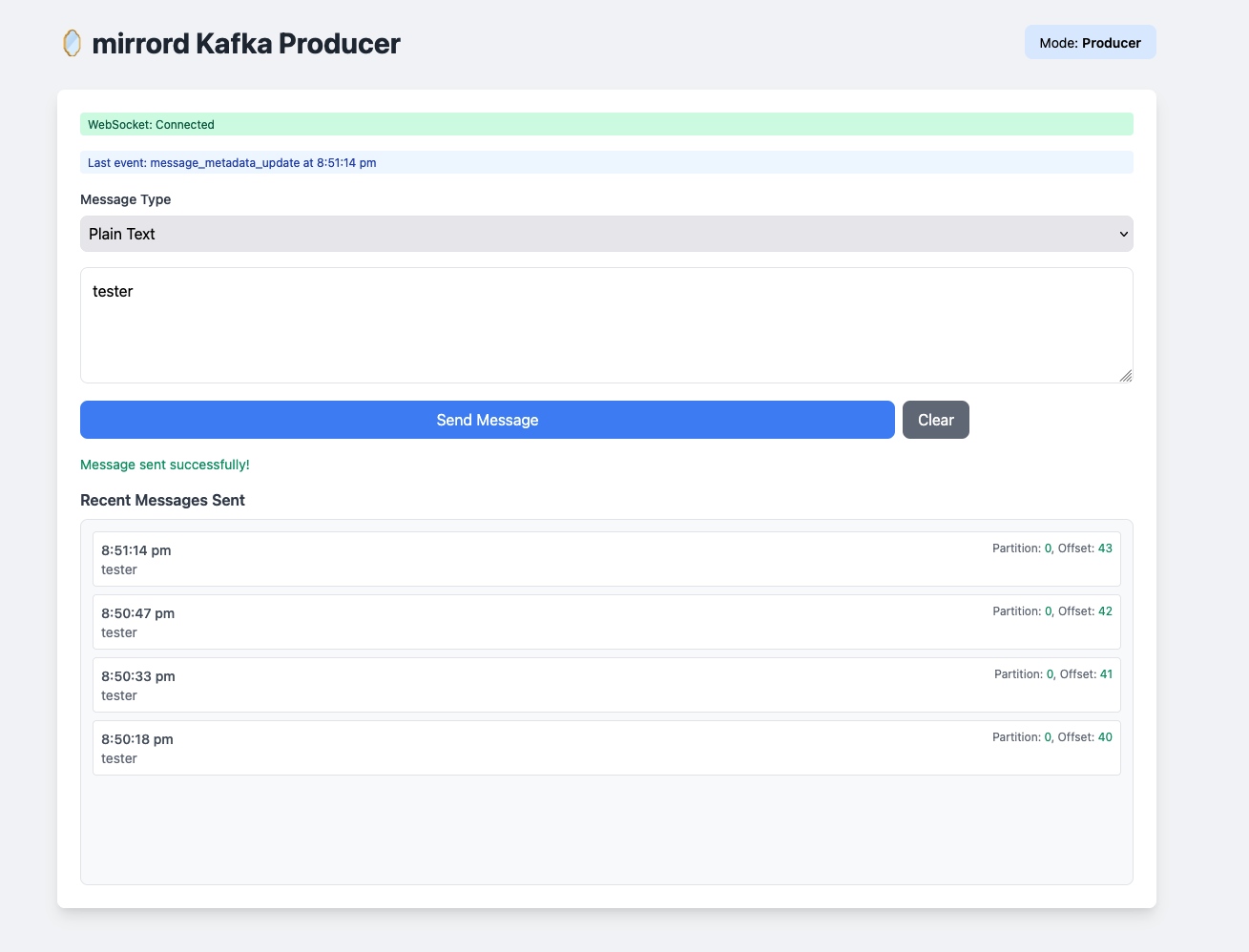Screen dimensions: 1249x952
Task: Click the Clear button
Action: click(x=935, y=420)
